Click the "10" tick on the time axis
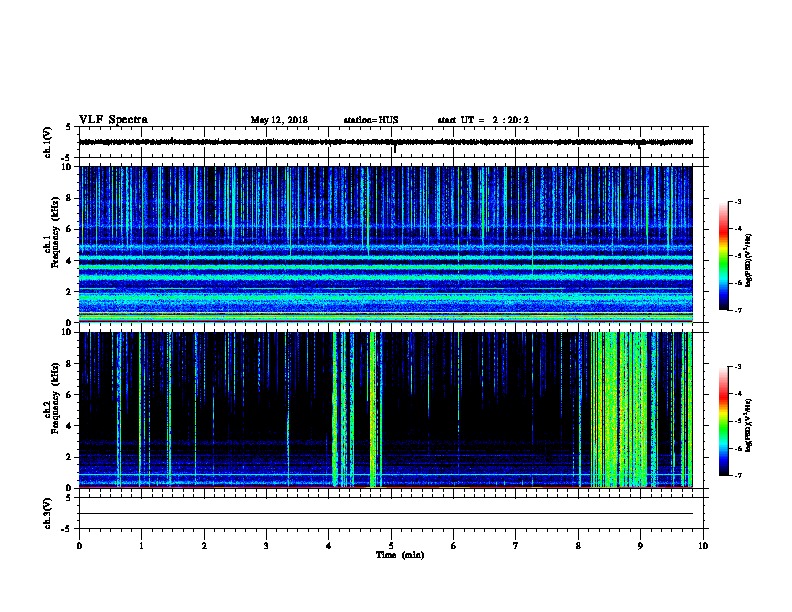The image size is (792, 612). (x=703, y=546)
